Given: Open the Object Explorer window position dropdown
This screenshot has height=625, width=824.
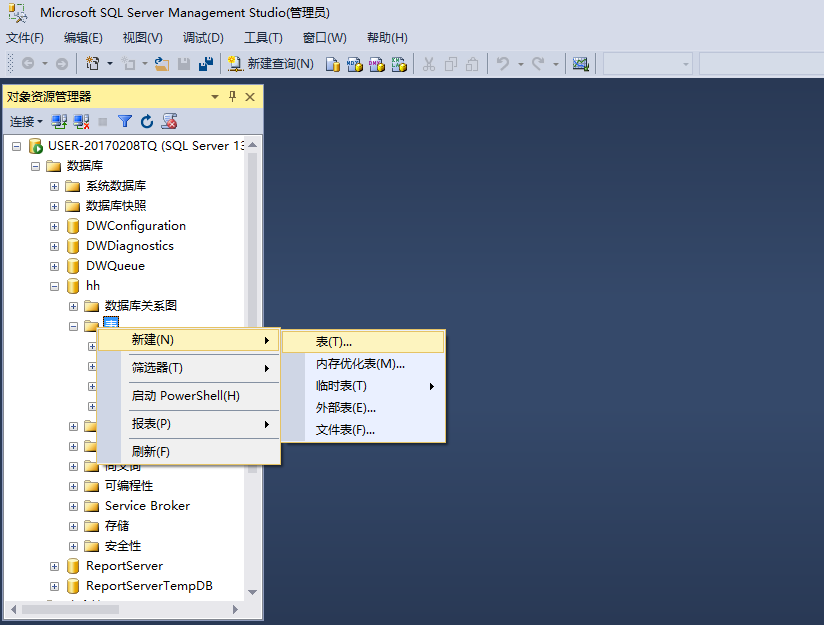Looking at the screenshot, I should [214, 97].
